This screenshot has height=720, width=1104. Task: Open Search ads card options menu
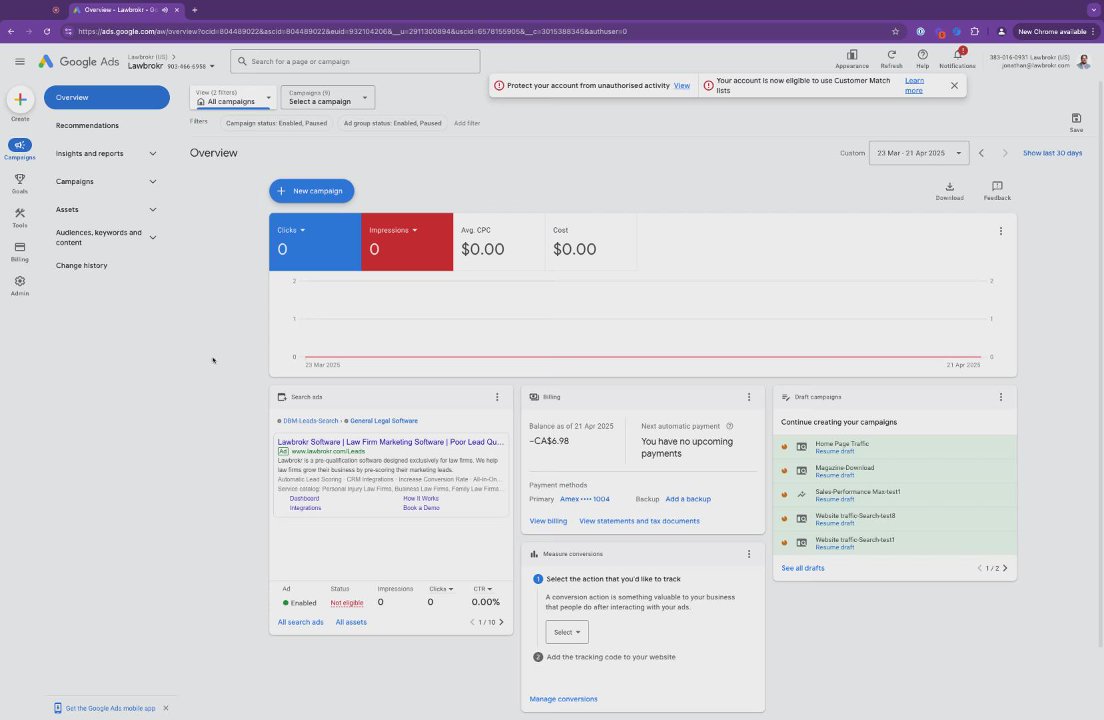click(x=497, y=397)
